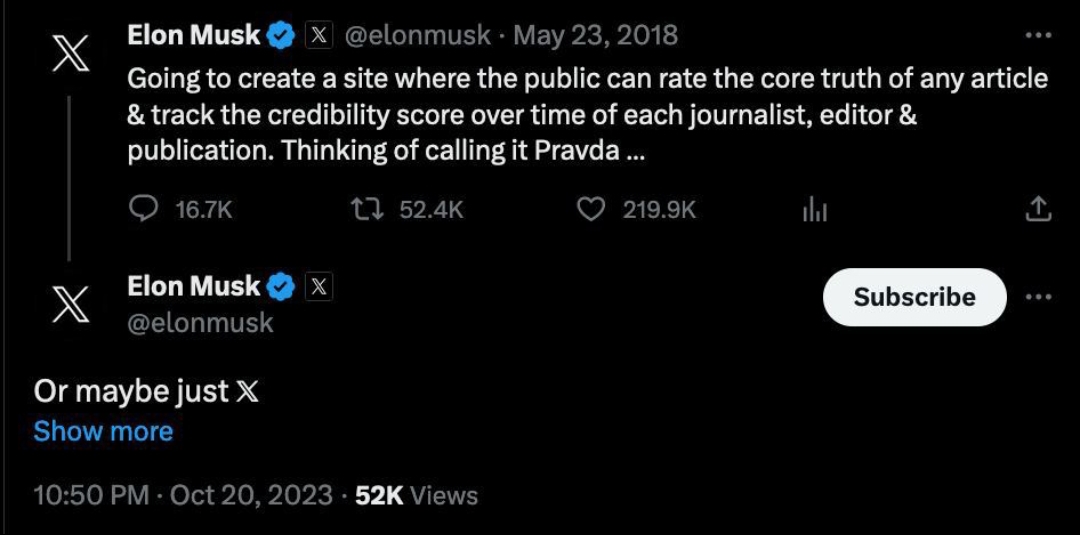Image resolution: width=1080 pixels, height=535 pixels.
Task: Click the blue verified badge on the 2018 tweet
Action: click(x=281, y=36)
